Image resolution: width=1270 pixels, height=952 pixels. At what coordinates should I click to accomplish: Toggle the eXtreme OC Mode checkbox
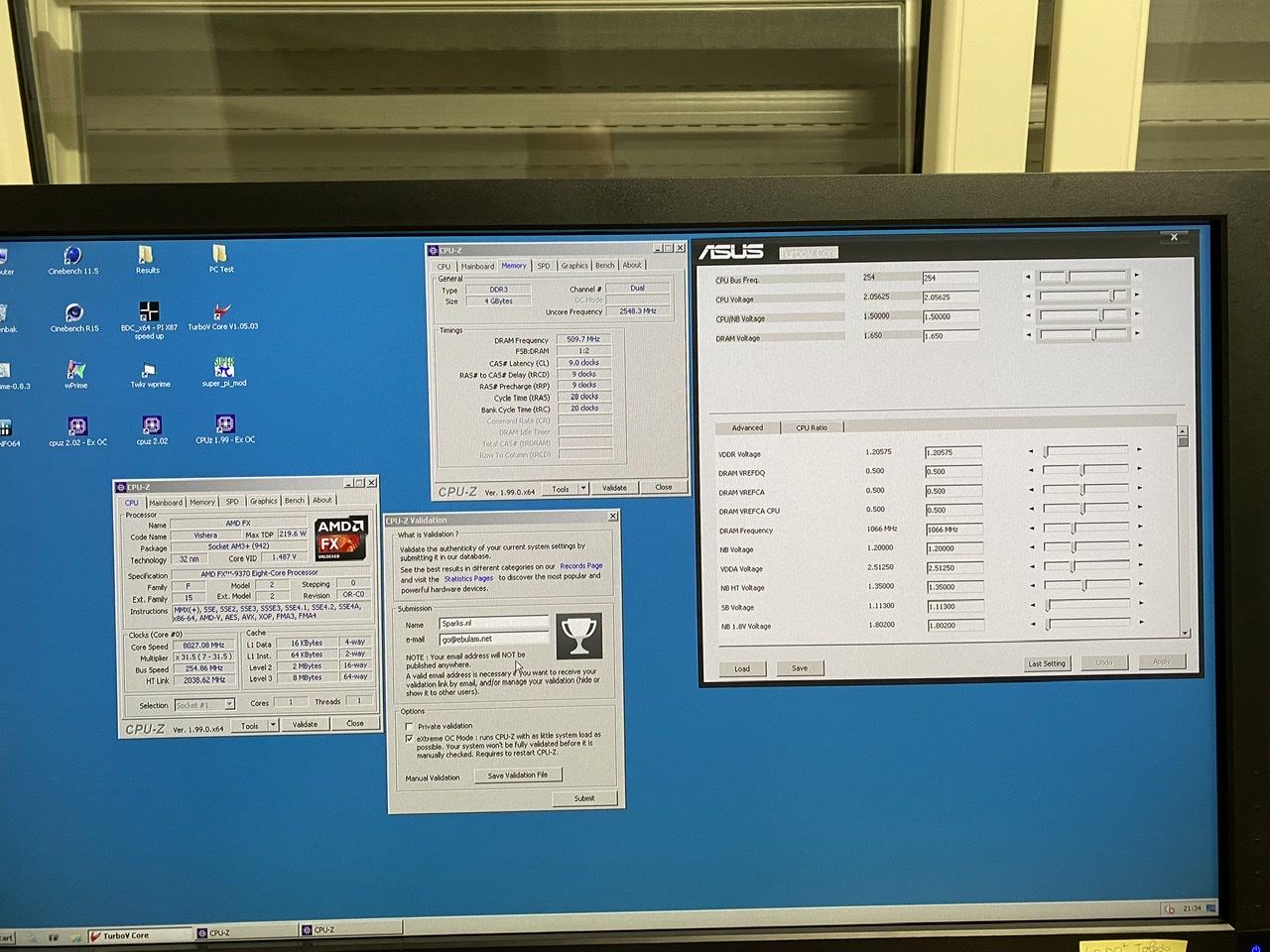tap(410, 739)
